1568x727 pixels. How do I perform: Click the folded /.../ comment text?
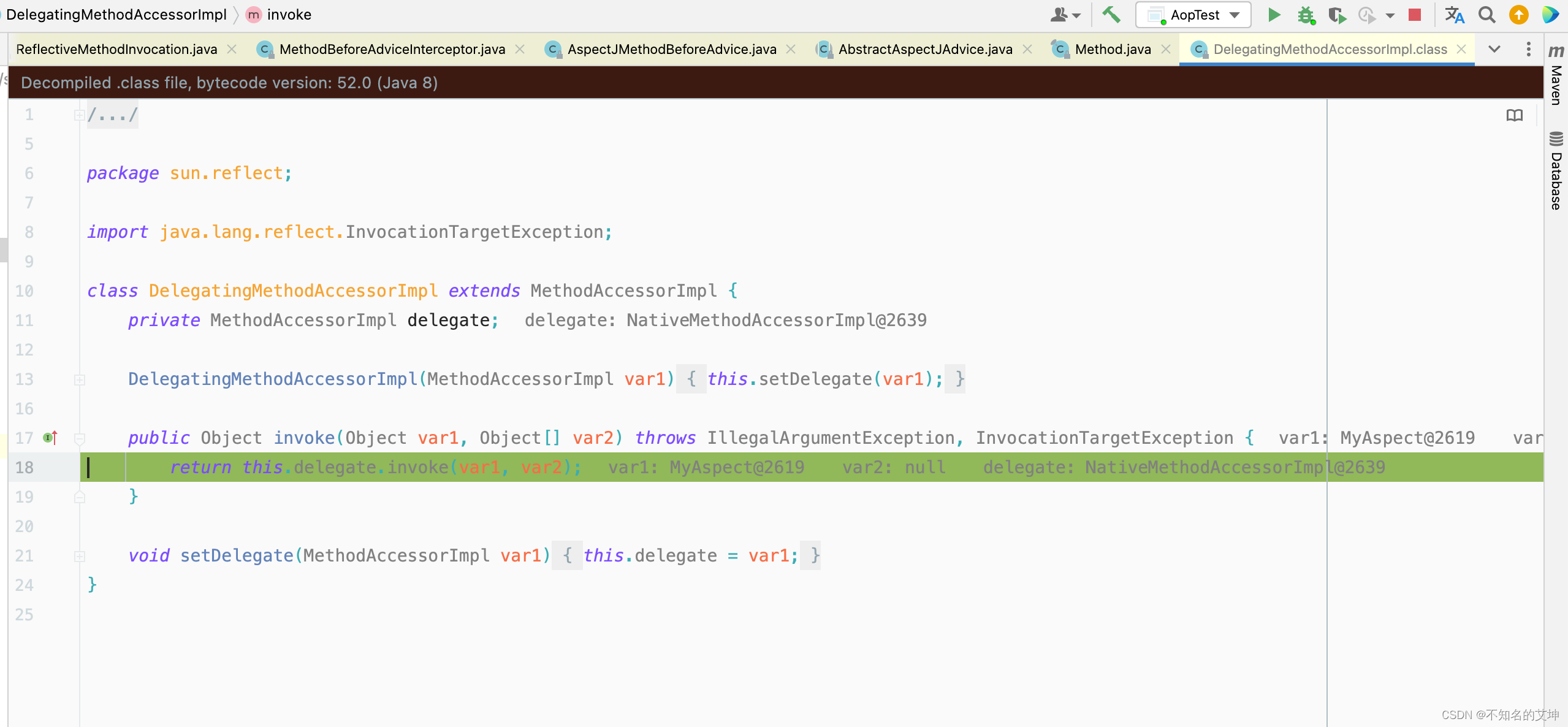[113, 115]
